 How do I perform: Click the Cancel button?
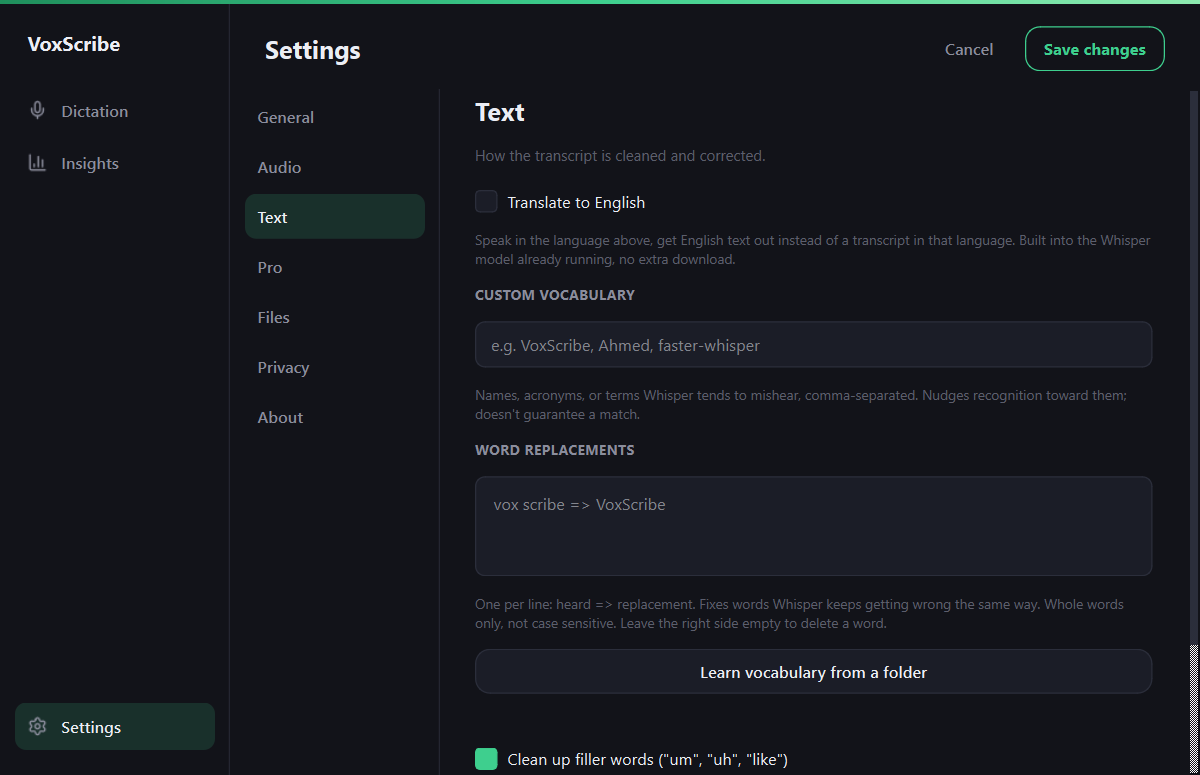tap(969, 49)
